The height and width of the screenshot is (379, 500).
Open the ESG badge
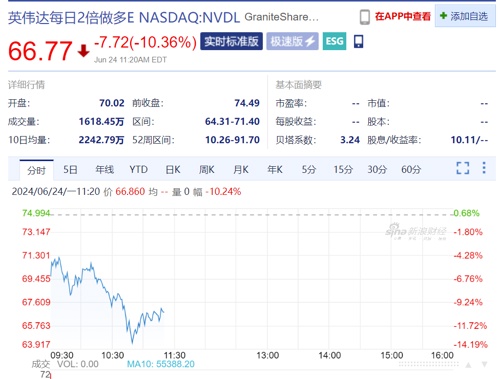tap(334, 41)
